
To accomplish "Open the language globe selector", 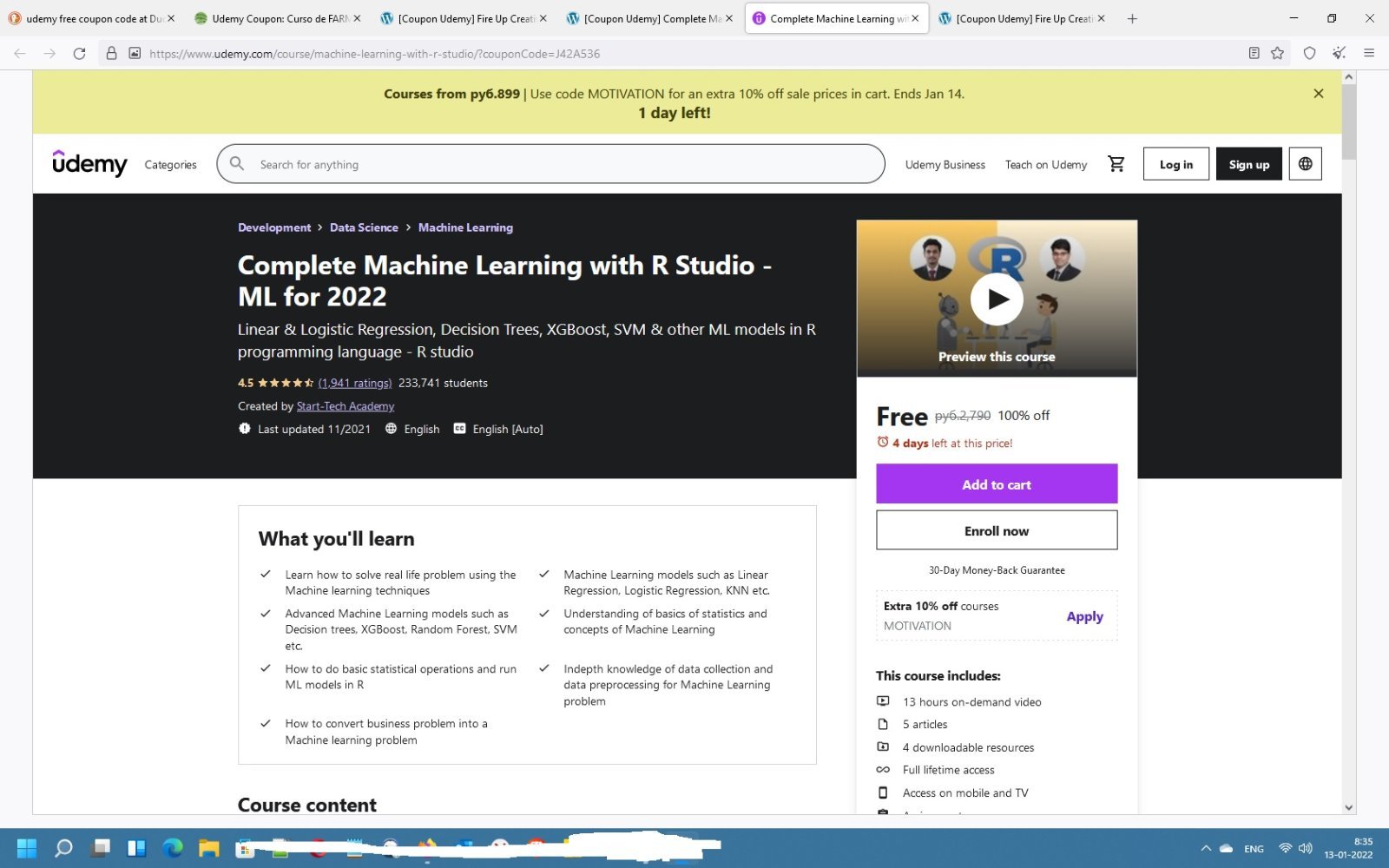I will tap(1305, 164).
